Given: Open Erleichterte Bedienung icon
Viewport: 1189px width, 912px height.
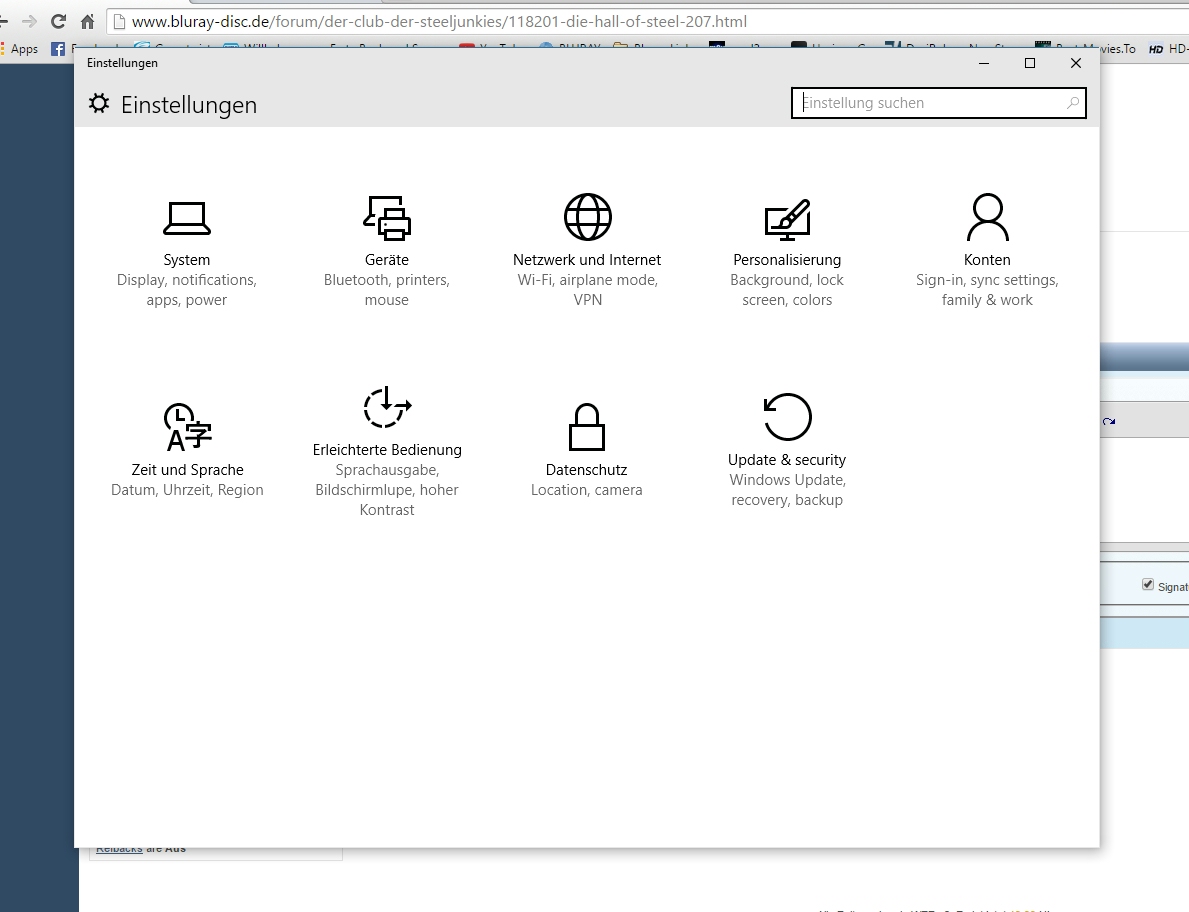Looking at the screenshot, I should click(387, 408).
